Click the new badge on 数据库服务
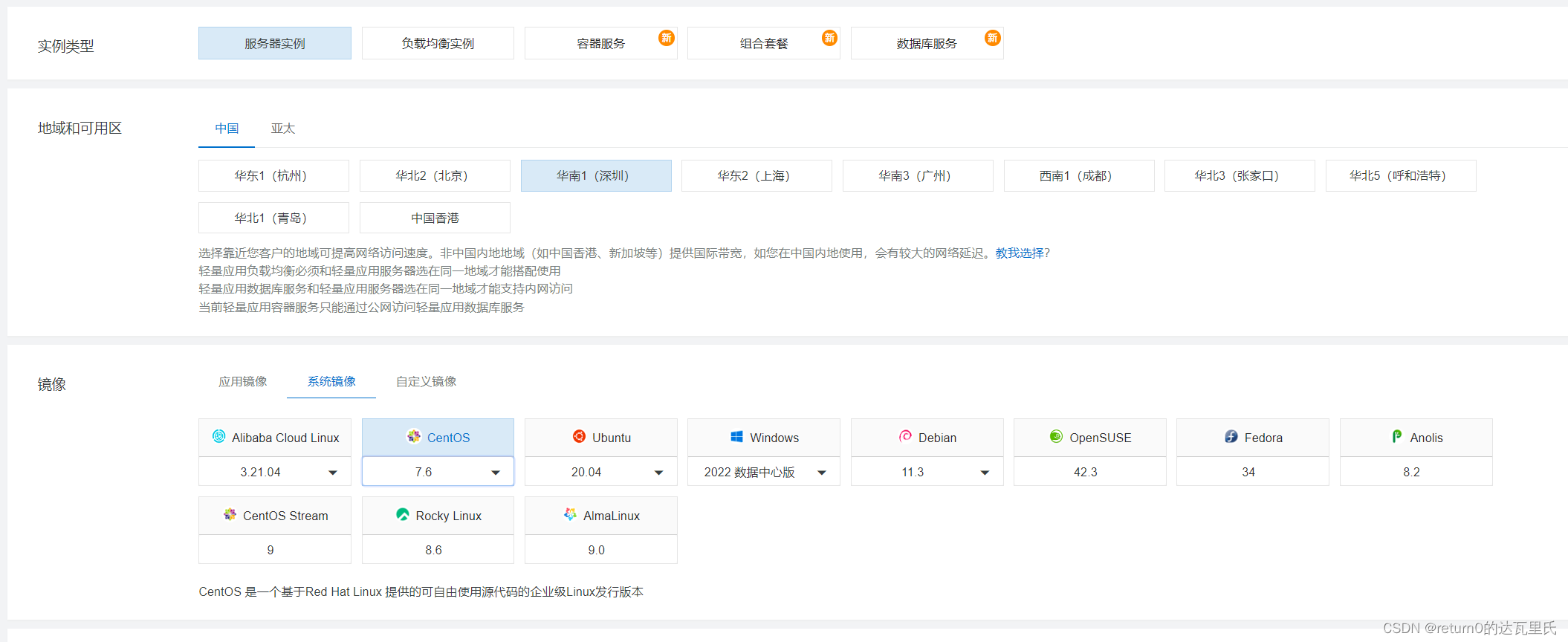 [992, 38]
